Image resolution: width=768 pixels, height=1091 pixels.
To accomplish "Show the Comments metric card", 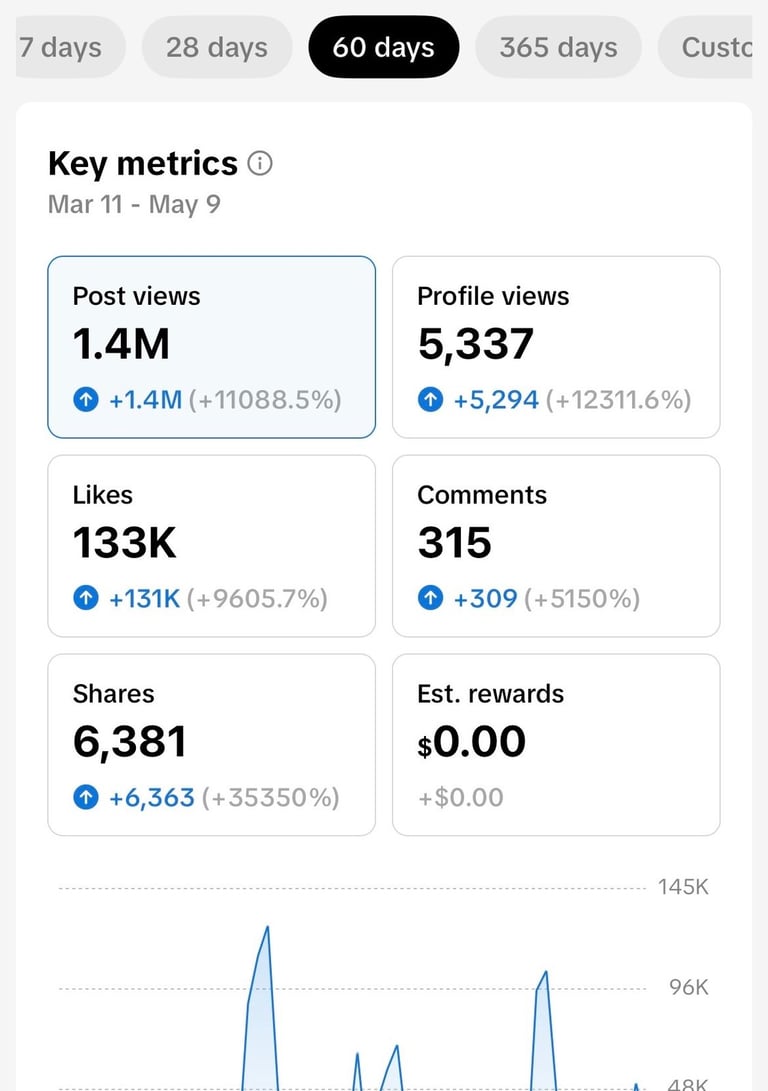I will click(556, 546).
